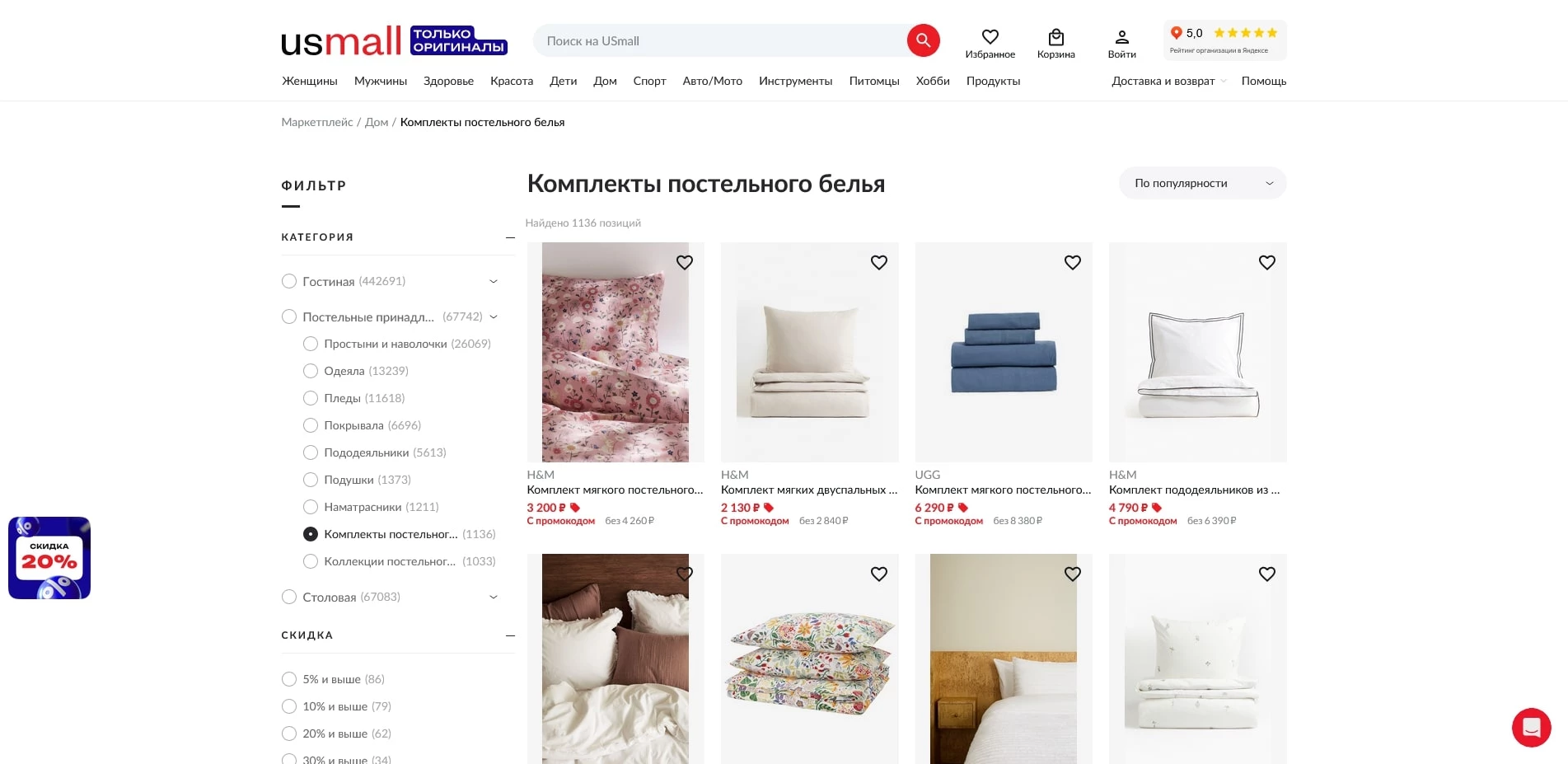The height and width of the screenshot is (764, 1568).
Task: Open the red chat support bubble
Action: pyautogui.click(x=1531, y=727)
